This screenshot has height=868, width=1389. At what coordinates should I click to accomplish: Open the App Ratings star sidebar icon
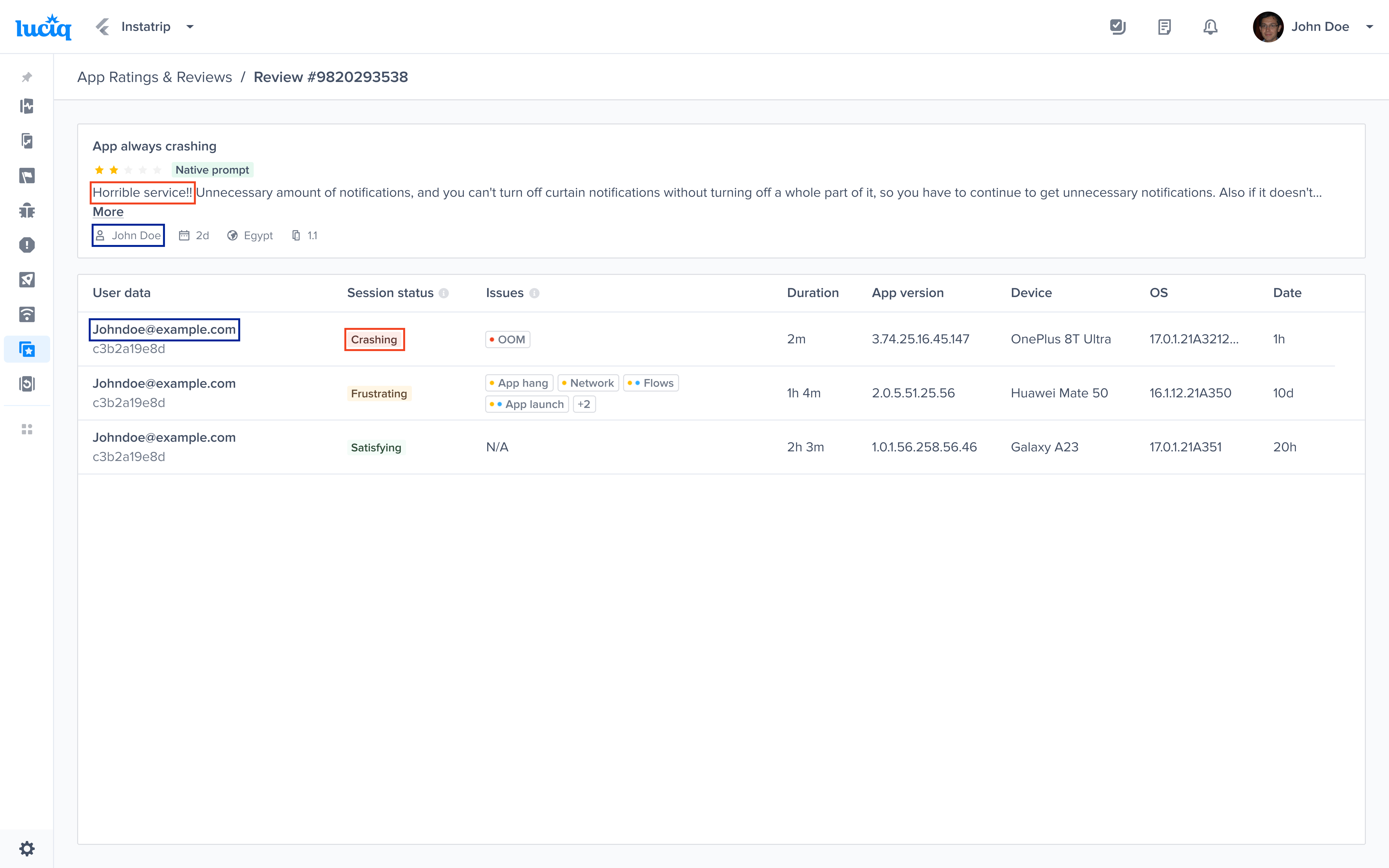click(x=27, y=349)
